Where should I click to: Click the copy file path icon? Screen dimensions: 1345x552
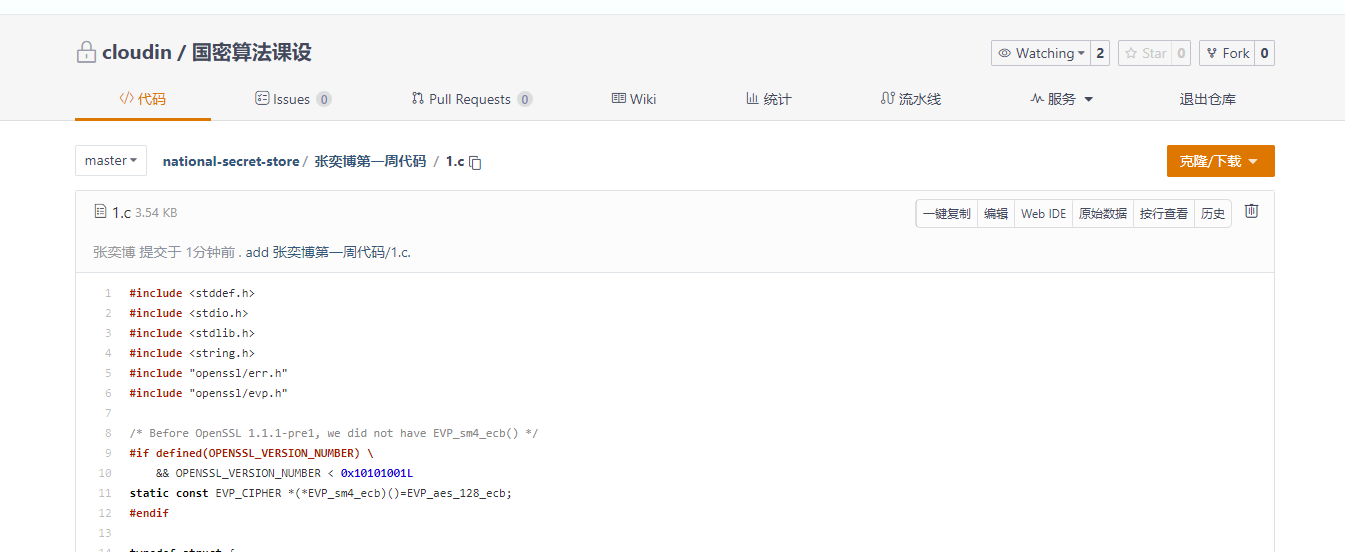pos(476,162)
